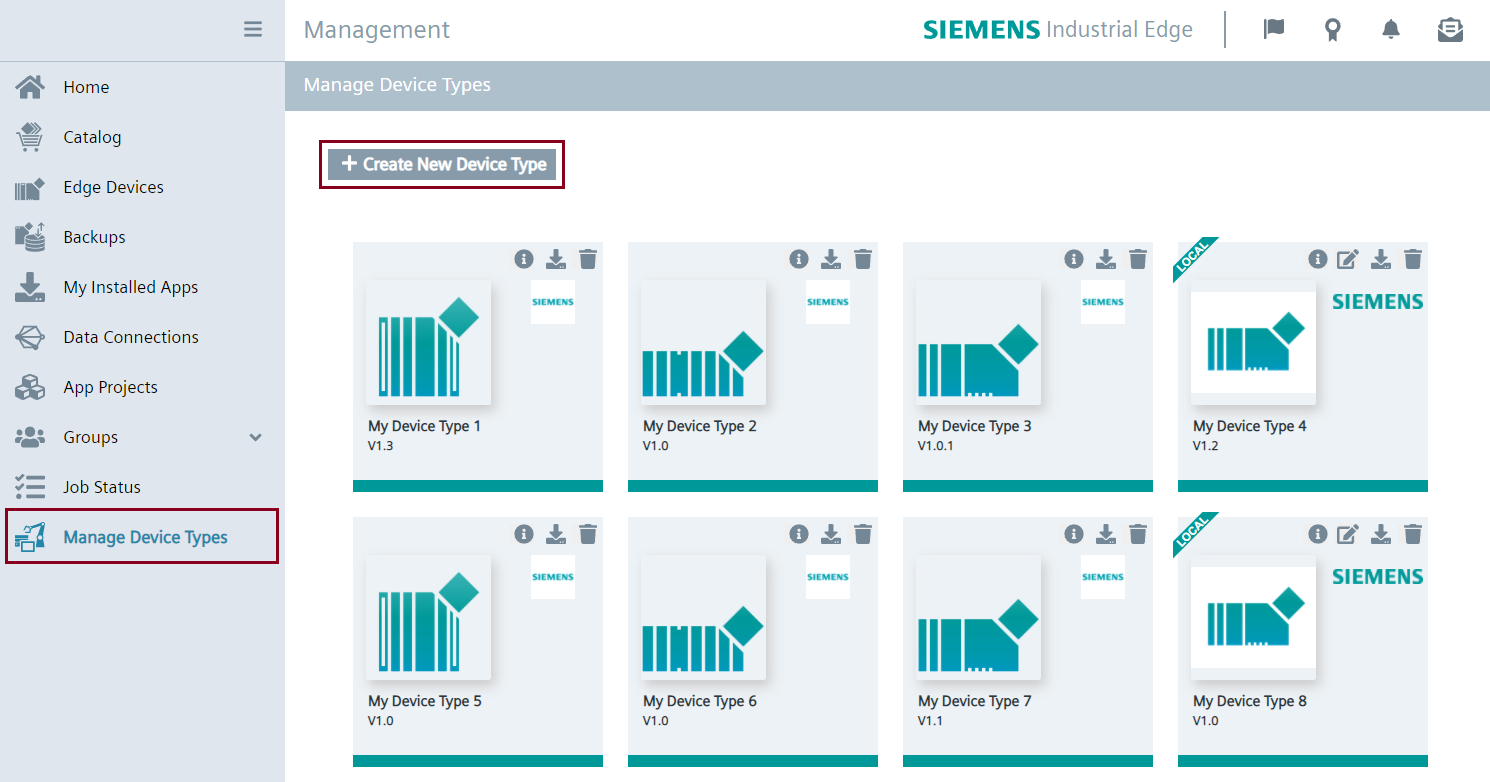Click the Siemens logo on My Device Type 2

[x=828, y=302]
